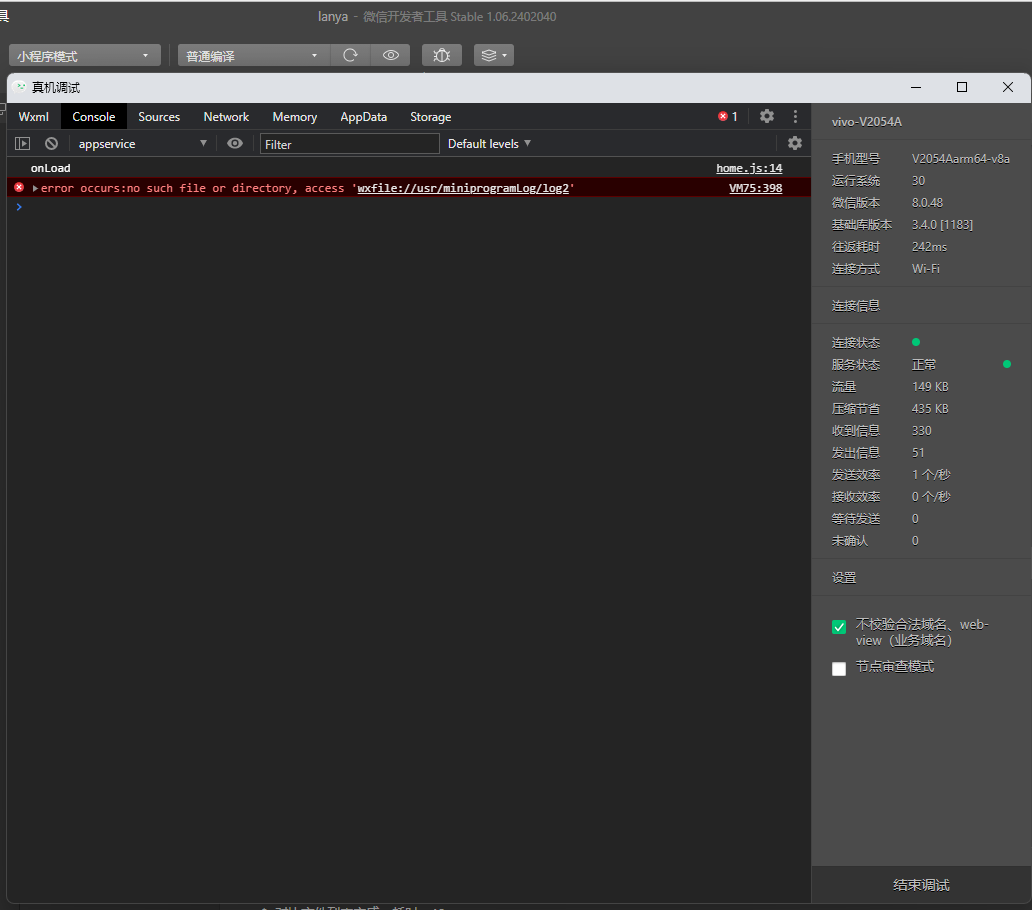The width and height of the screenshot is (1032, 910).
Task: Open the home.js:14 source link
Action: (749, 168)
